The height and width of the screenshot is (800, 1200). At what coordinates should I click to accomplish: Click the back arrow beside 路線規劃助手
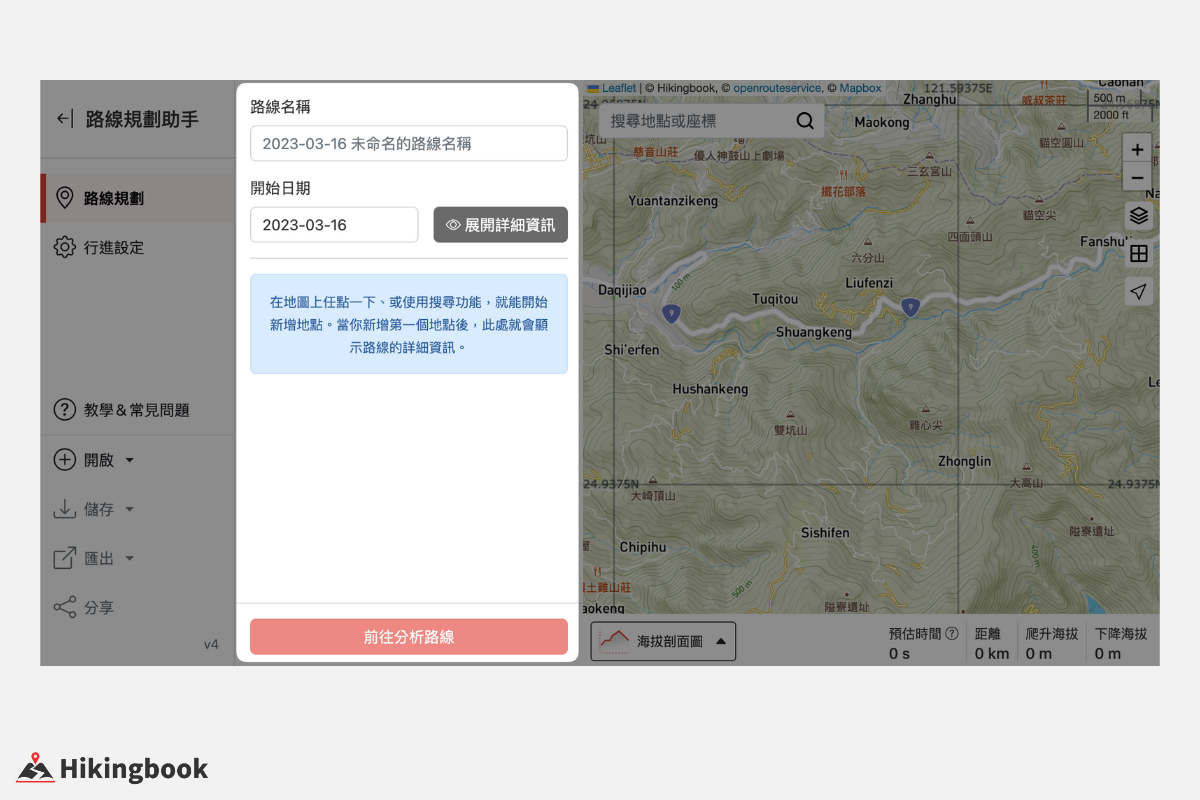tap(64, 119)
